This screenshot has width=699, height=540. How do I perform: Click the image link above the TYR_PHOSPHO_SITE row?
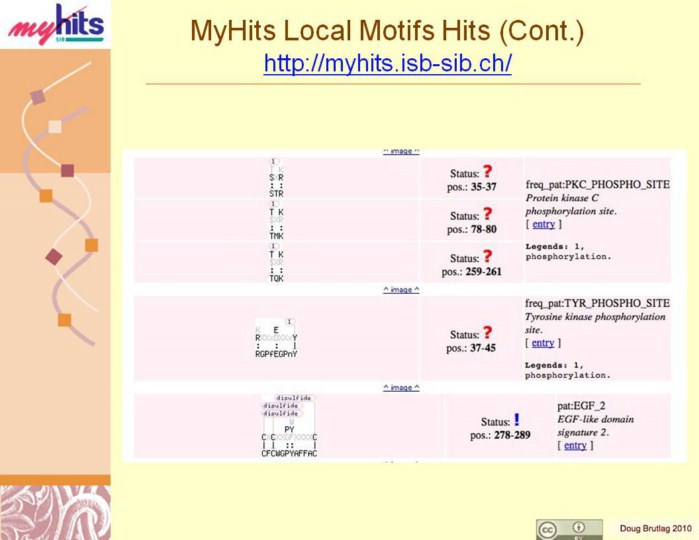(x=401, y=290)
